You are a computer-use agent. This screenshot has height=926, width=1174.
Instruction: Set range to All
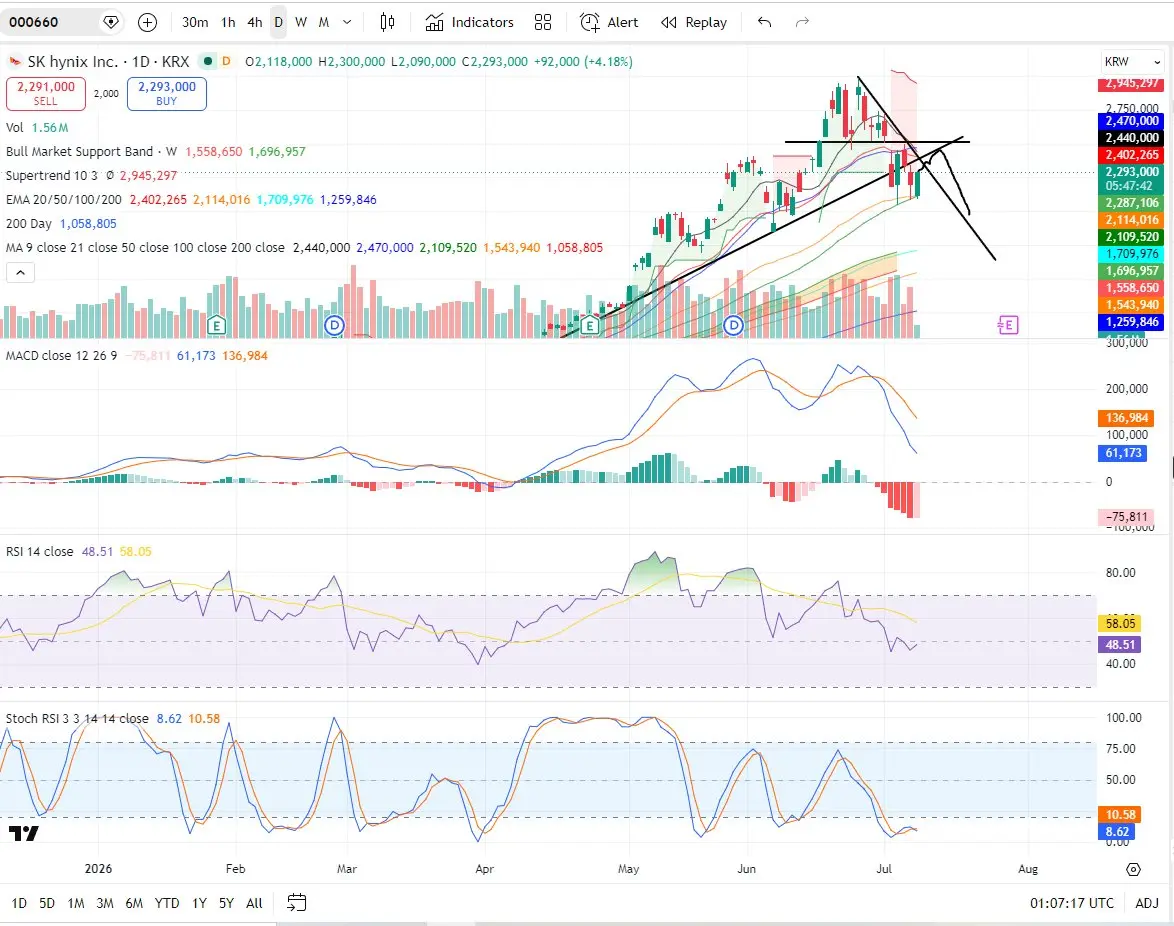[x=255, y=903]
